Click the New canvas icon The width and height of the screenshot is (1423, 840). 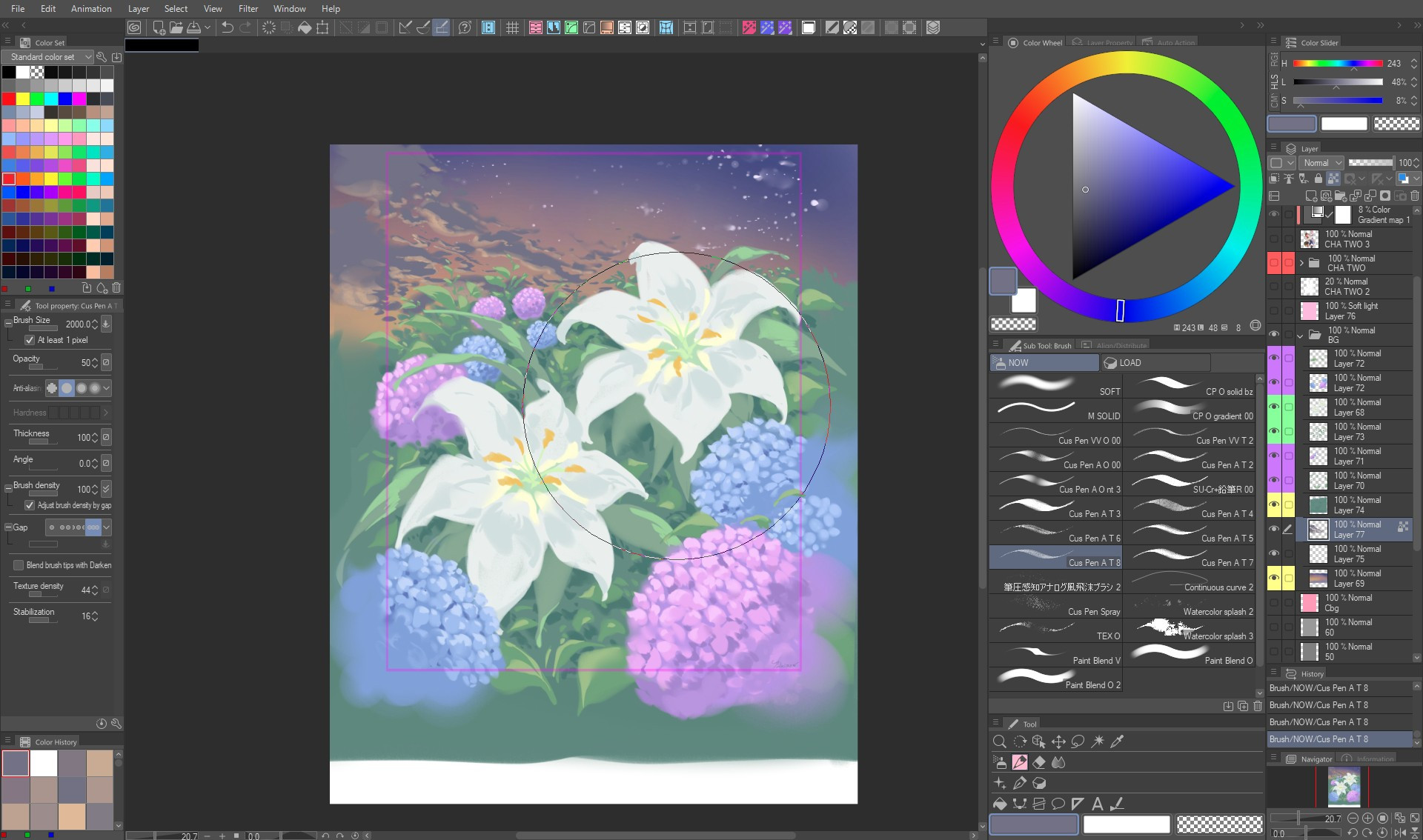159,27
